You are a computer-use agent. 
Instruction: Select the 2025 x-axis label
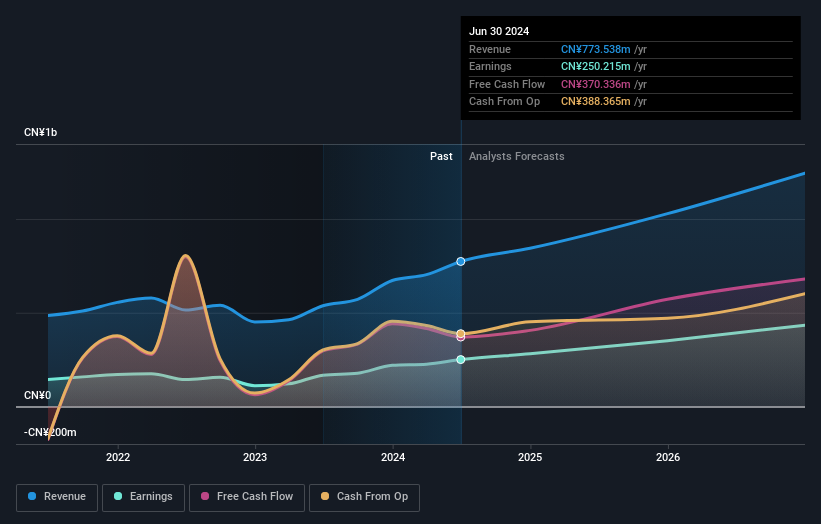tap(530, 457)
